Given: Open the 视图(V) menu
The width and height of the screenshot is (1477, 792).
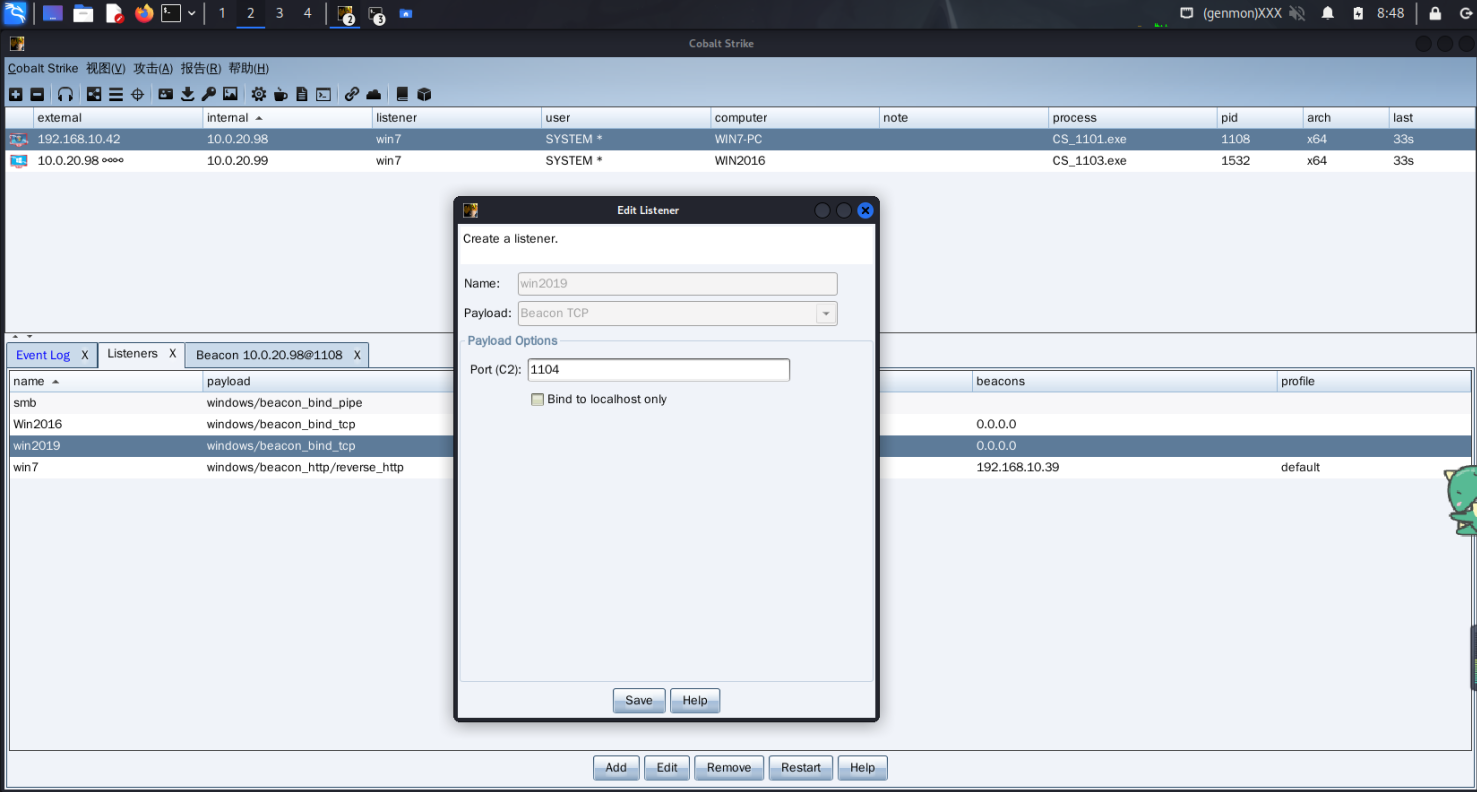Looking at the screenshot, I should tap(106, 68).
